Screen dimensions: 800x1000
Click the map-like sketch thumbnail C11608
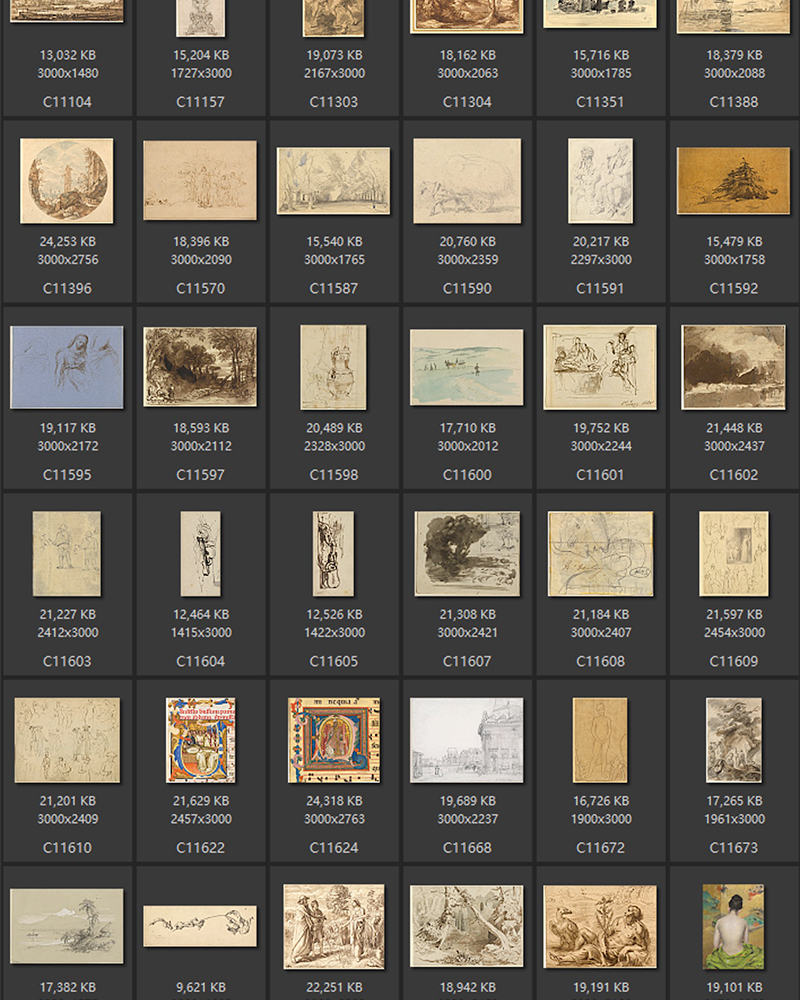pos(600,554)
